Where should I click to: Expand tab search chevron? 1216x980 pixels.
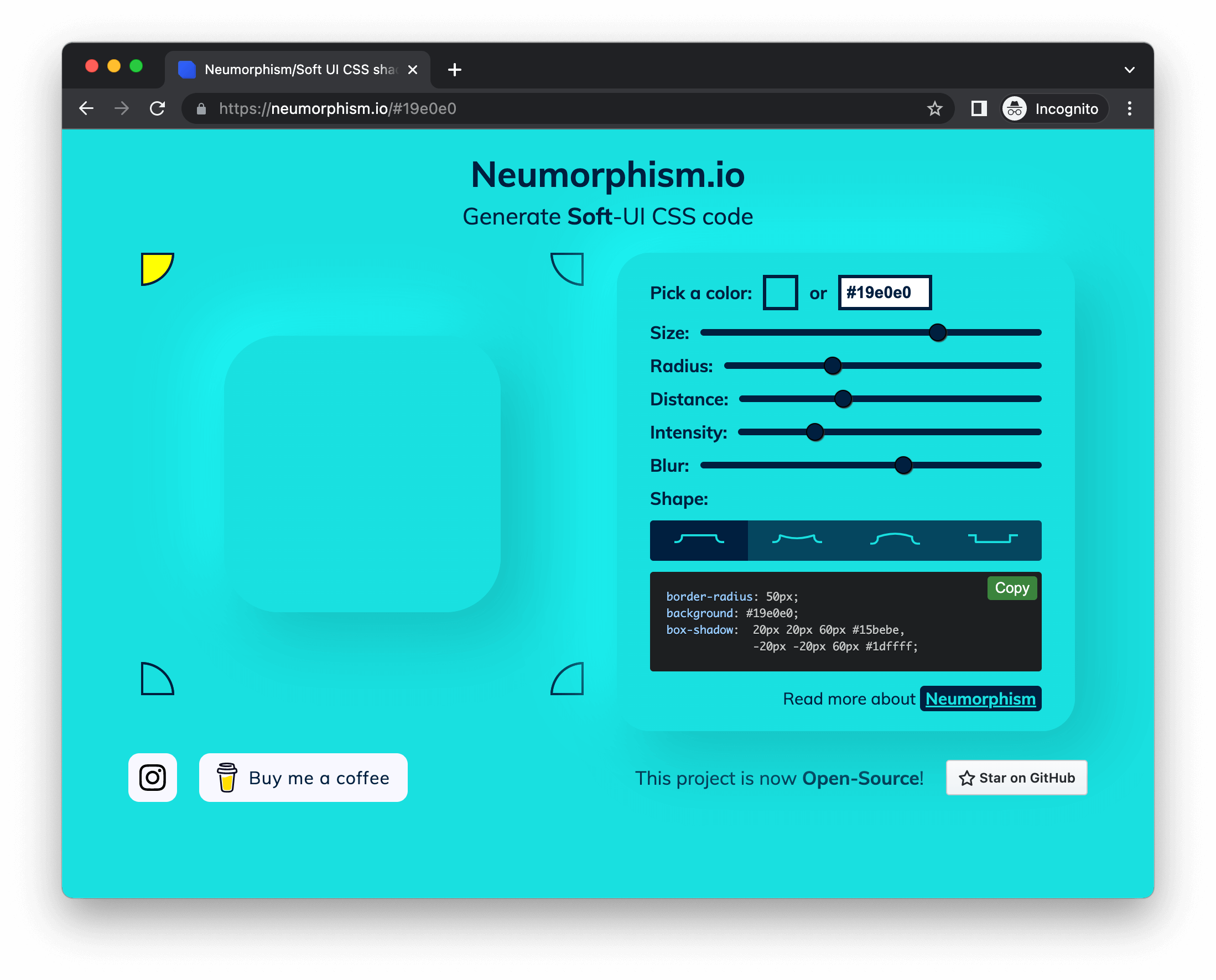[1129, 70]
